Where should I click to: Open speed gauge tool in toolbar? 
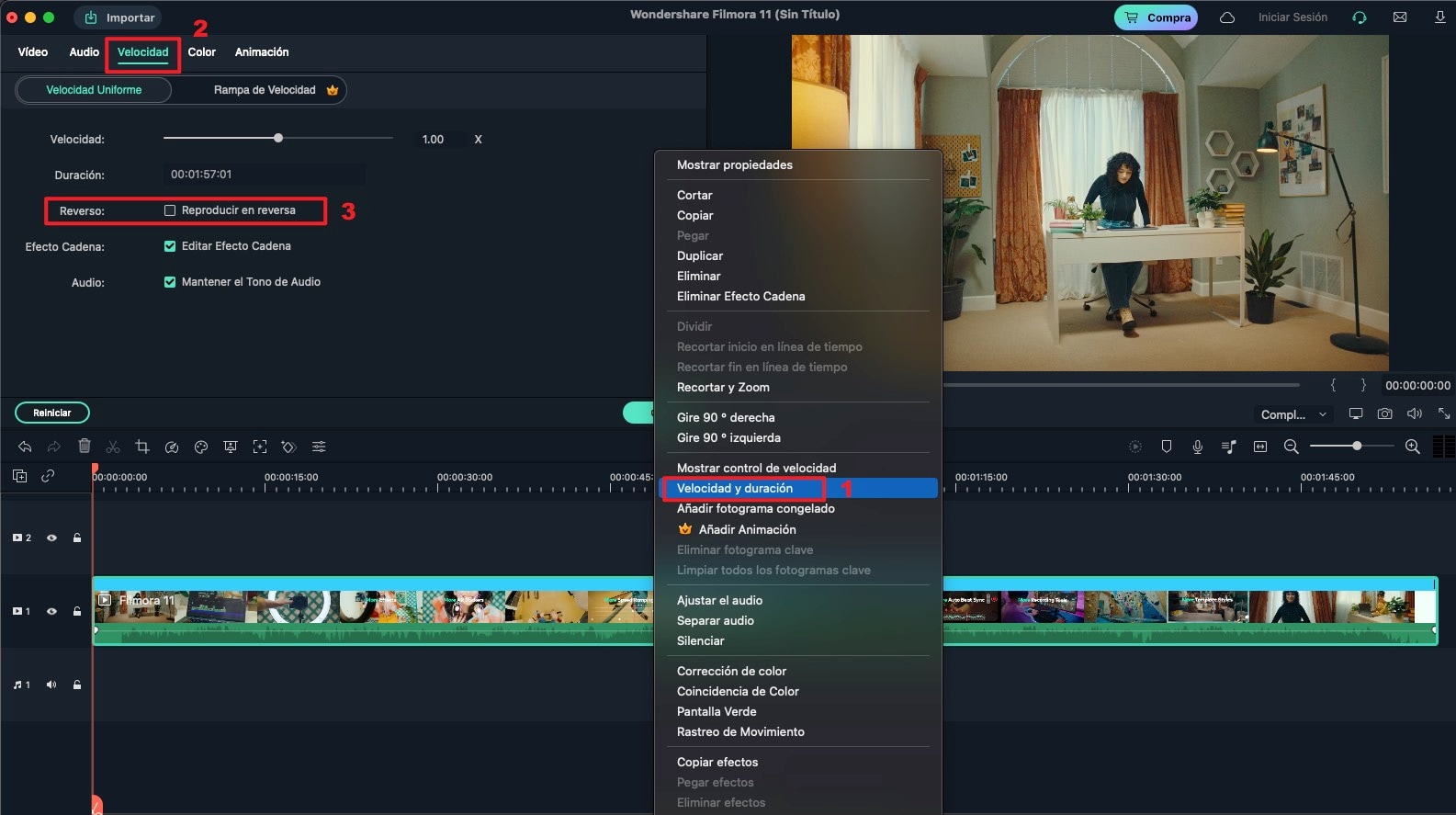tap(172, 447)
